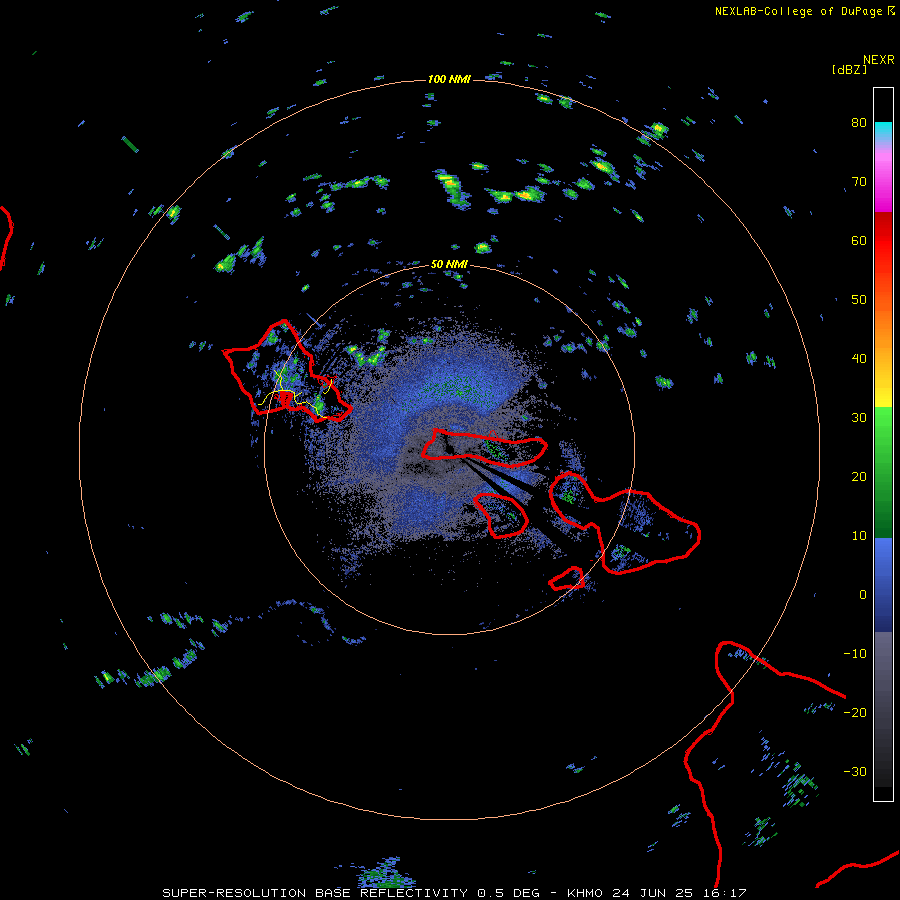Click the 20 value on the dBZ scale
900x900 pixels.
(x=859, y=476)
